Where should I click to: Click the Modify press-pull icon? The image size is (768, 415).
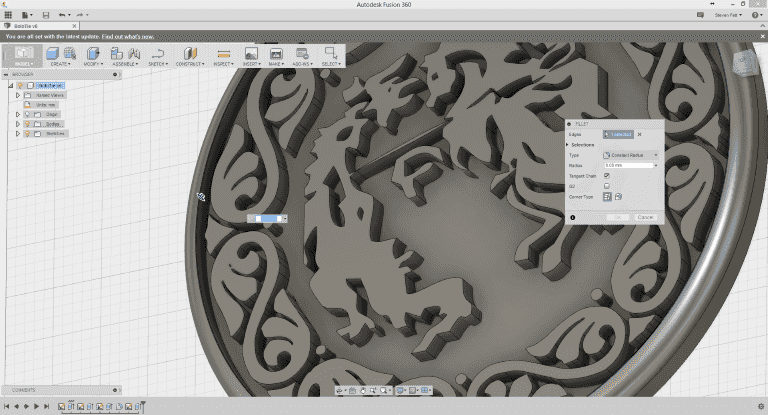click(92, 53)
